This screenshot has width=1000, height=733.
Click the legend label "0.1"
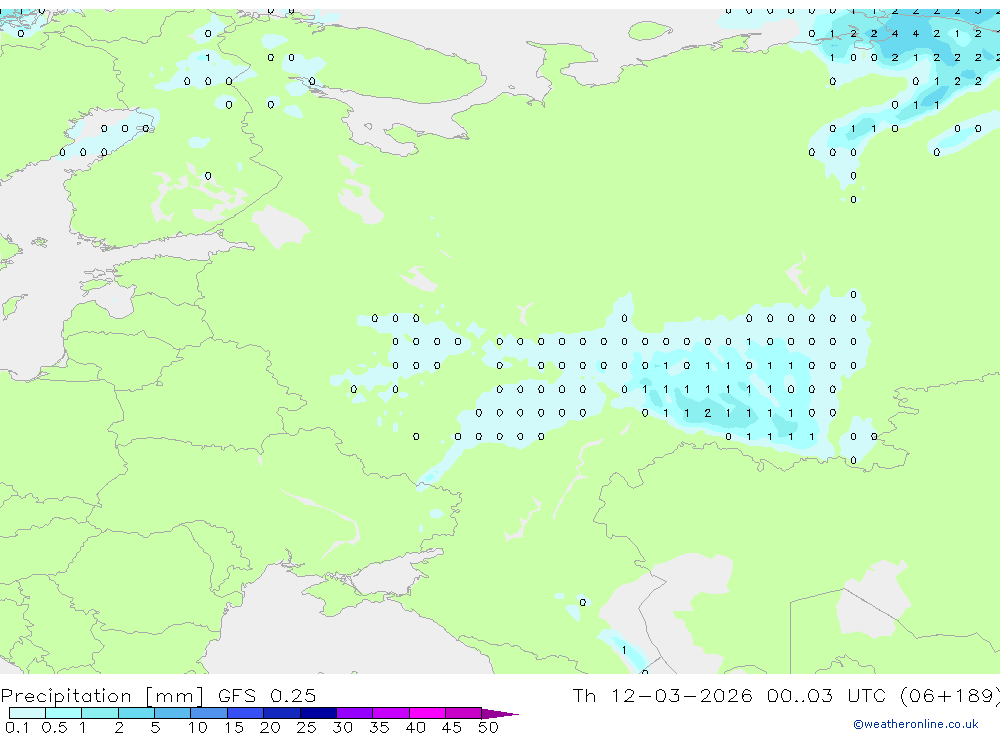[17, 727]
